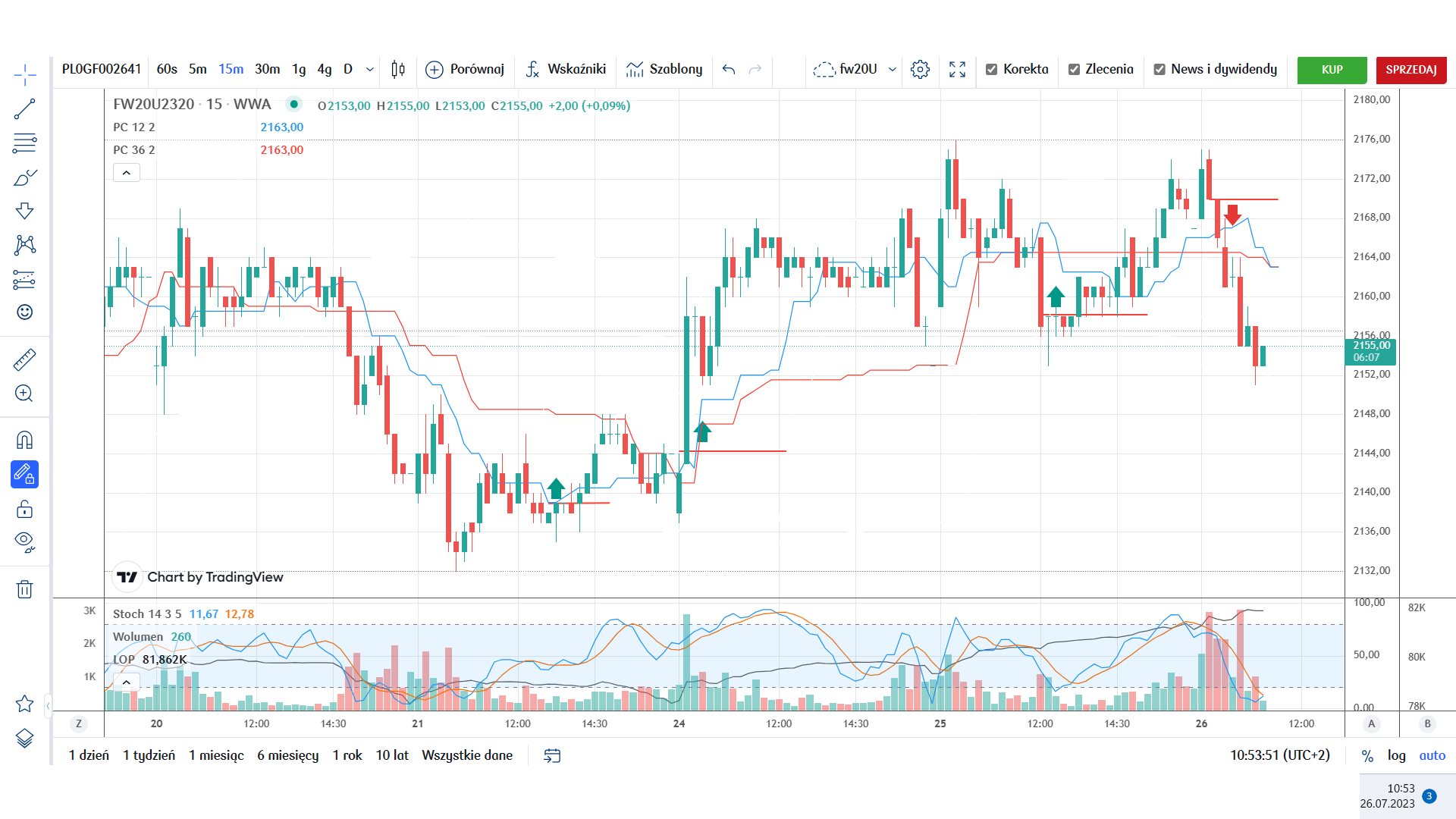Select the Wolumen indicator label
Screen dimensions: 1456x819
coord(138,637)
